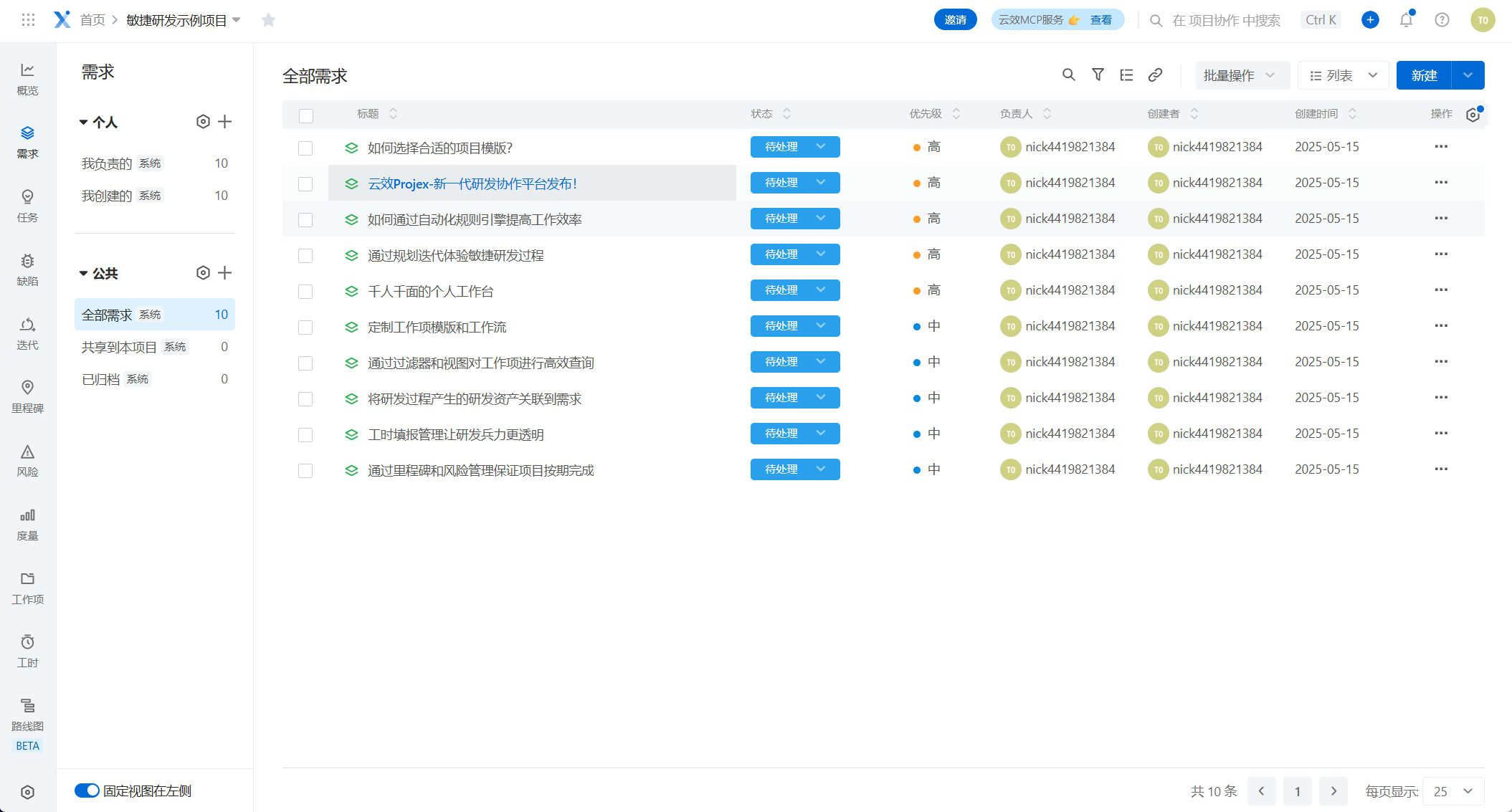Open the 批量操作 dropdown
Screen dimensions: 1512x812
point(1241,75)
